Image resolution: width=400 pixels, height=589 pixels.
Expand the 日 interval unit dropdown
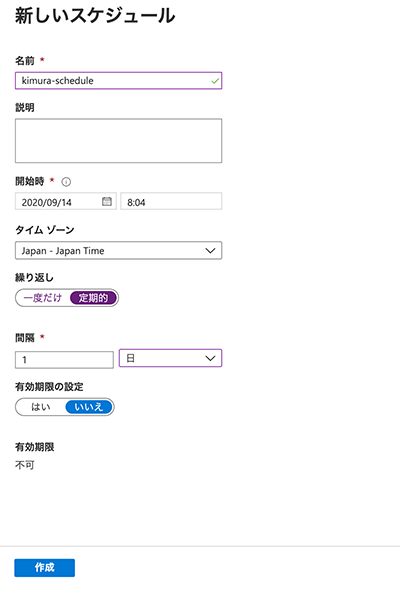coord(171,358)
